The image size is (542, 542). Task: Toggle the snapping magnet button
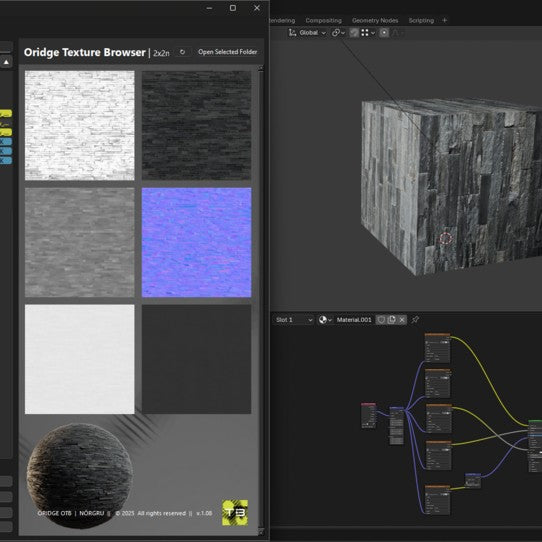pyautogui.click(x=354, y=33)
